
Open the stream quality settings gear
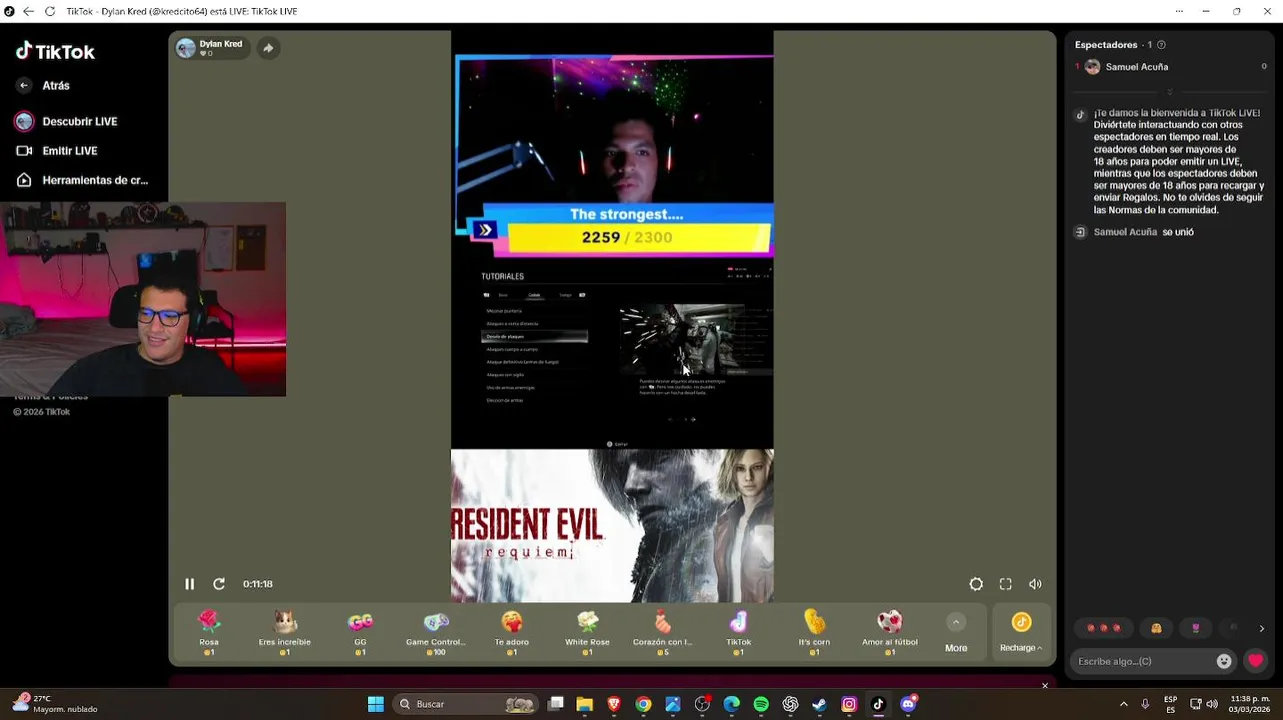click(x=976, y=584)
